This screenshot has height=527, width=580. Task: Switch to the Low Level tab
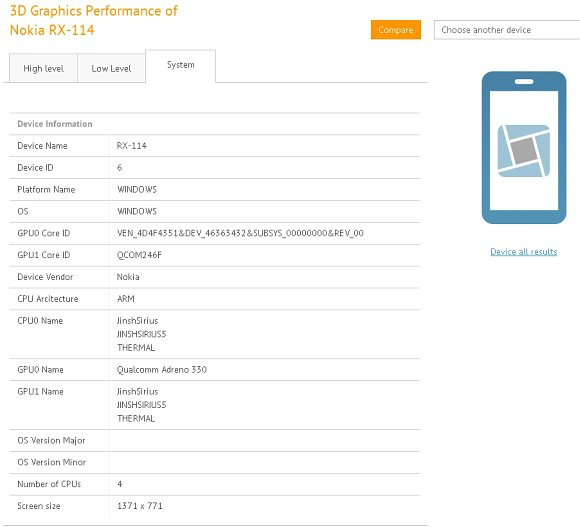click(111, 68)
